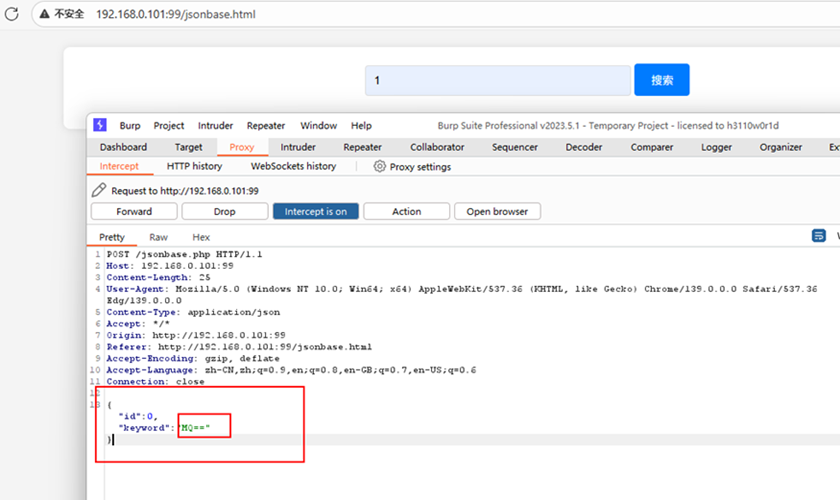
Task: Switch to Raw message view
Action: point(159,237)
